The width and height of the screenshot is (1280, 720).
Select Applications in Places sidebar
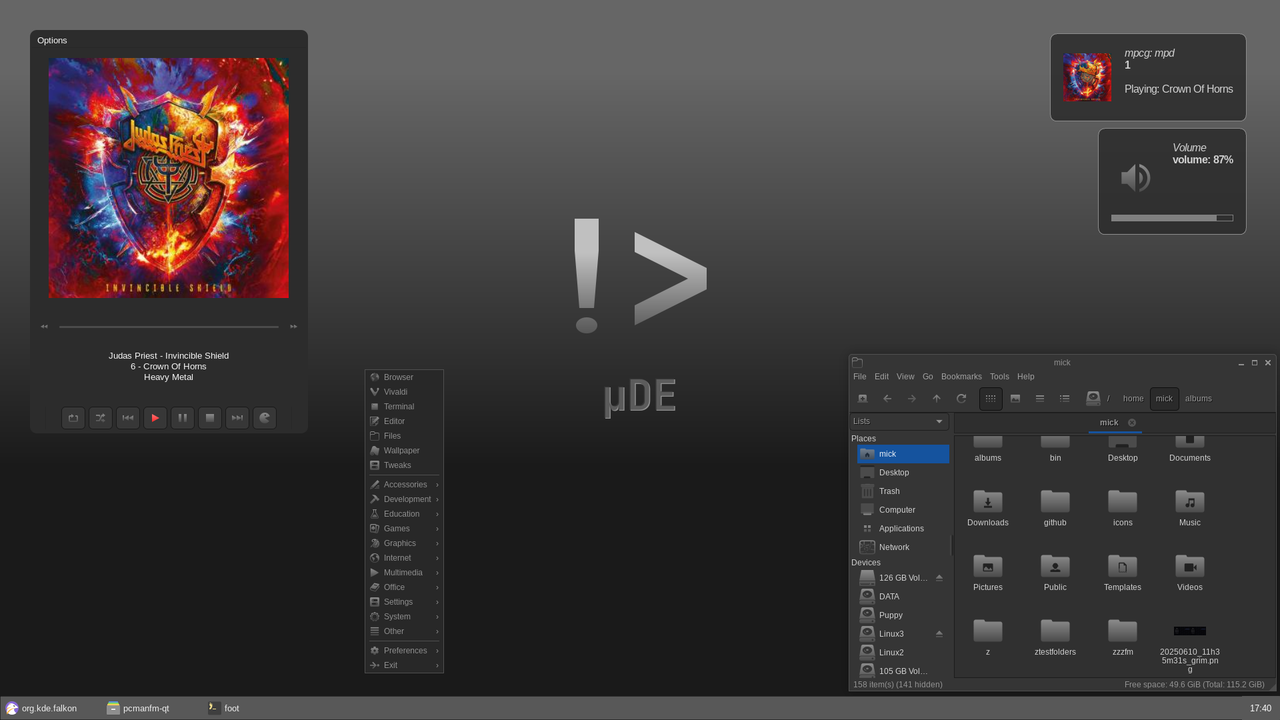click(903, 528)
